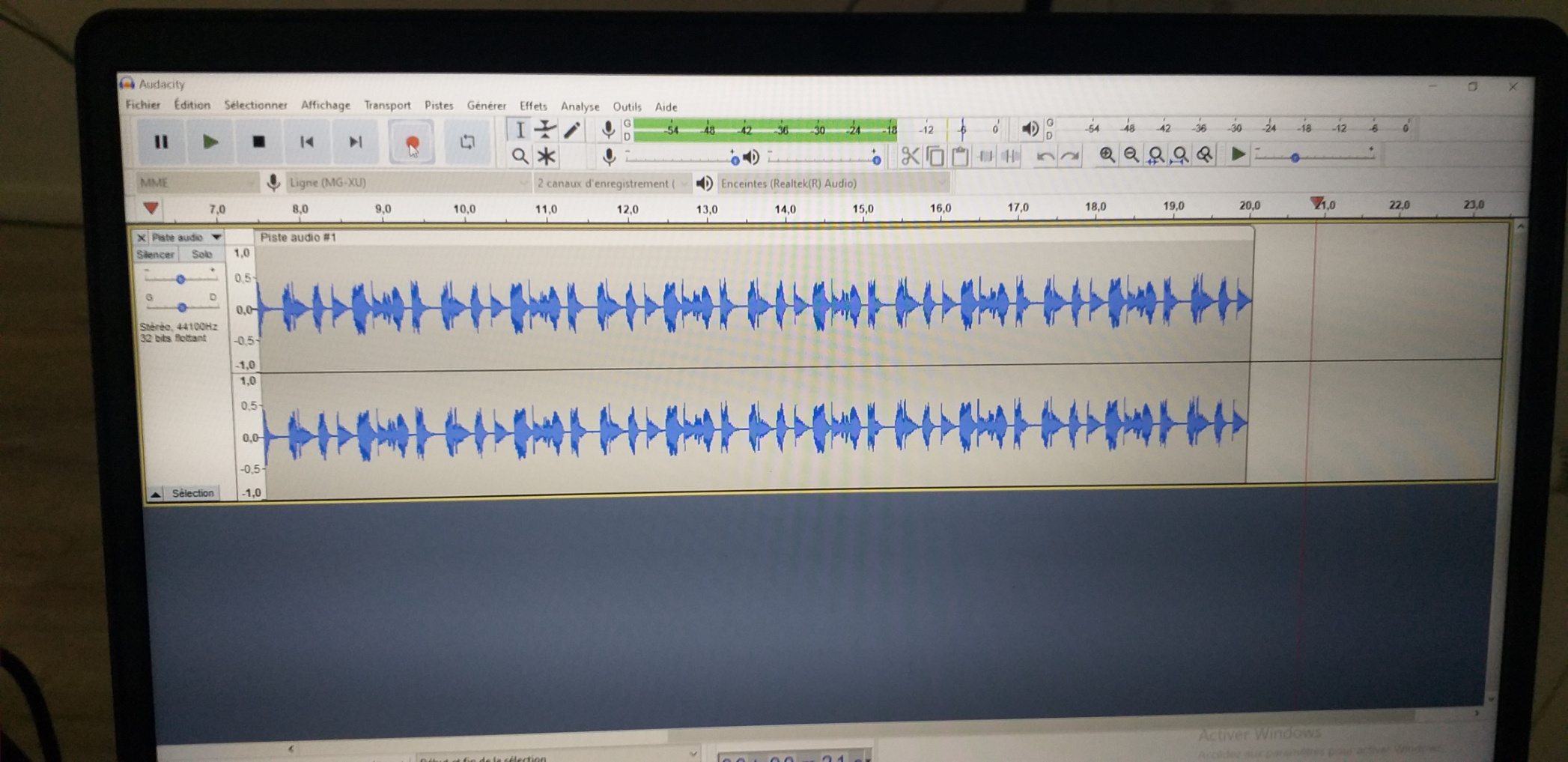Select the Envelope tool
This screenshot has width=1568, height=762.
[546, 130]
